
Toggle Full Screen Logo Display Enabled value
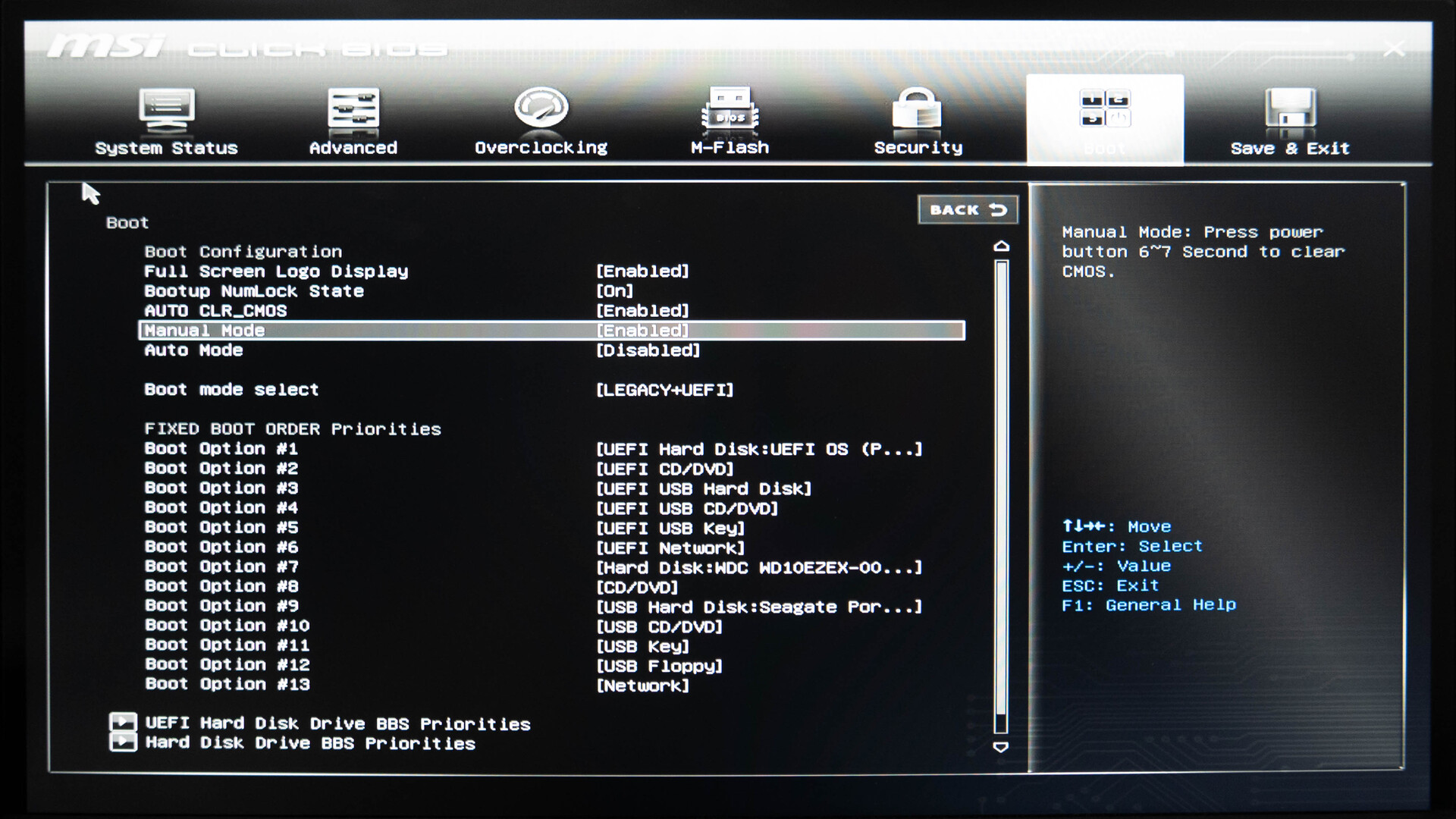(x=642, y=271)
